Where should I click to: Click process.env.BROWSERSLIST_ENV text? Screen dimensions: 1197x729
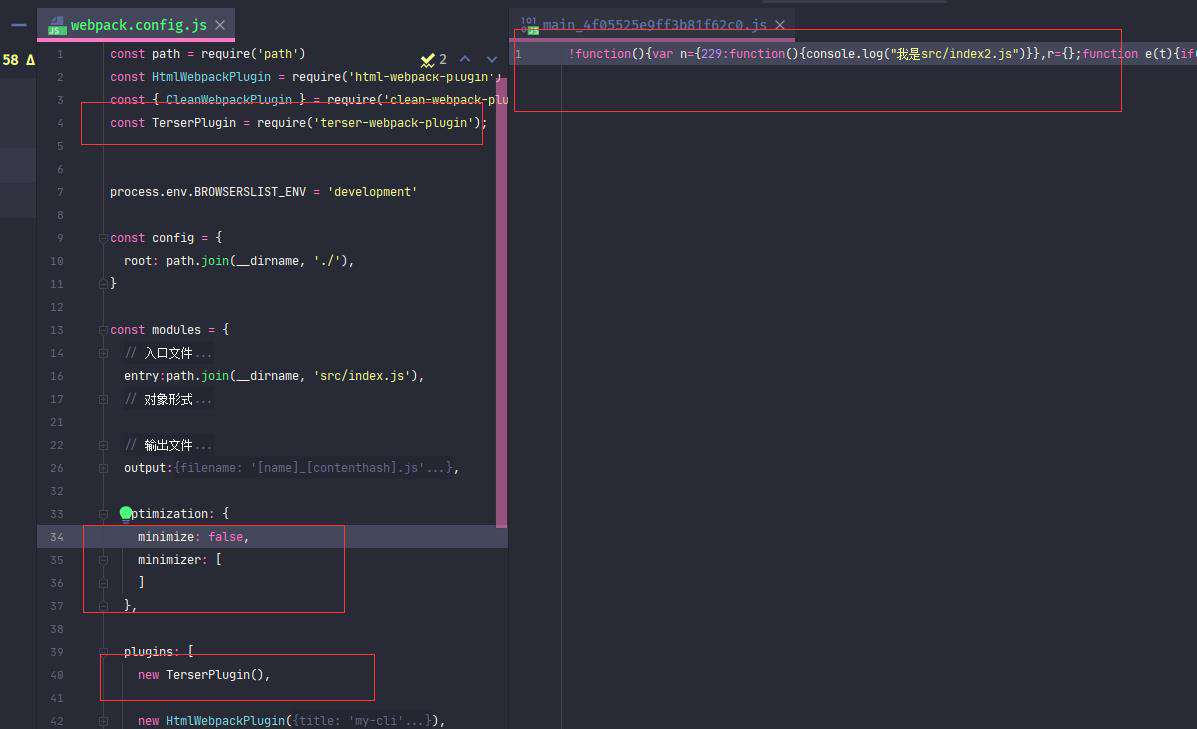pos(208,192)
